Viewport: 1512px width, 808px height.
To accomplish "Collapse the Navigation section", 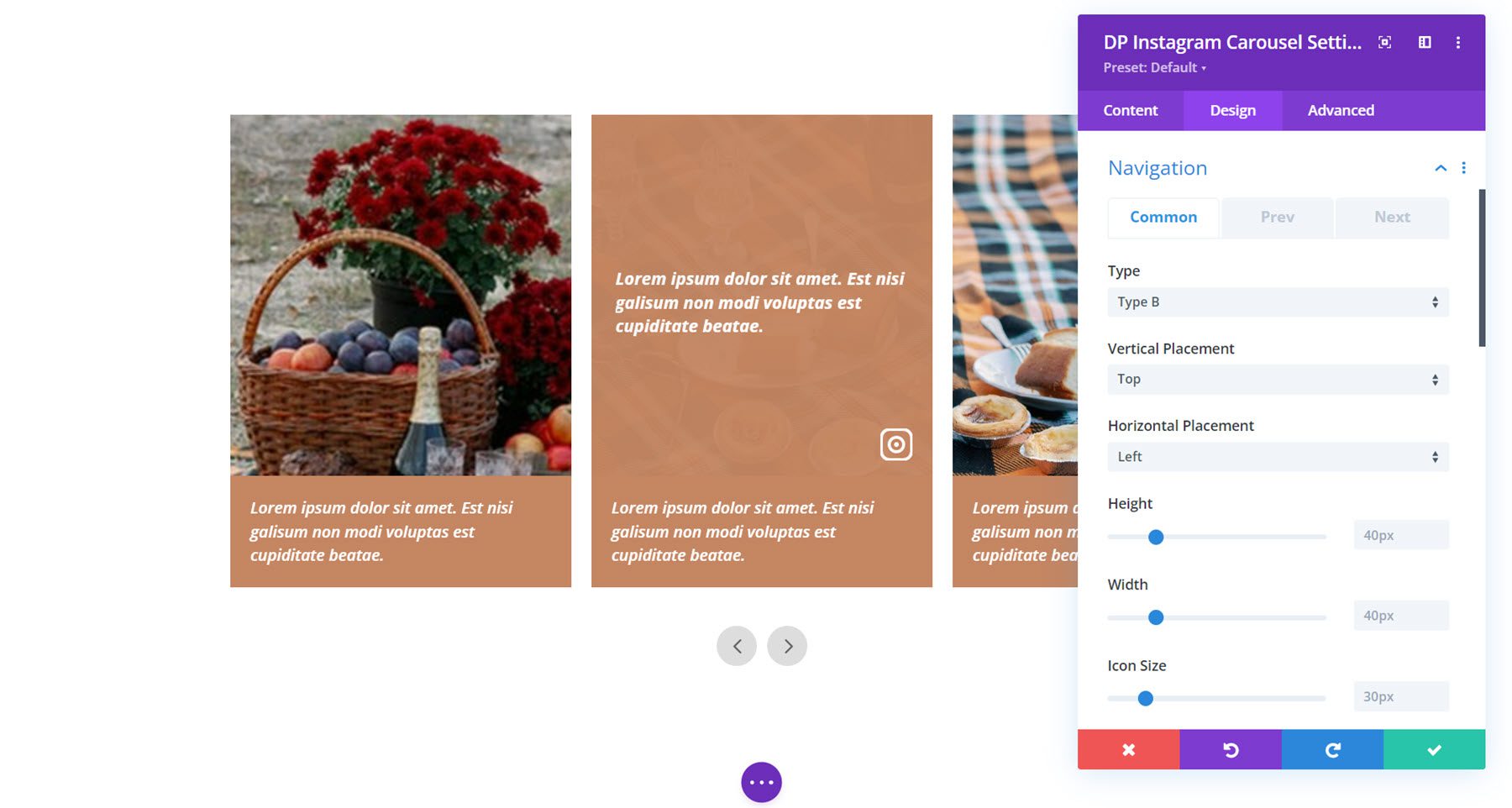I will [1440, 167].
